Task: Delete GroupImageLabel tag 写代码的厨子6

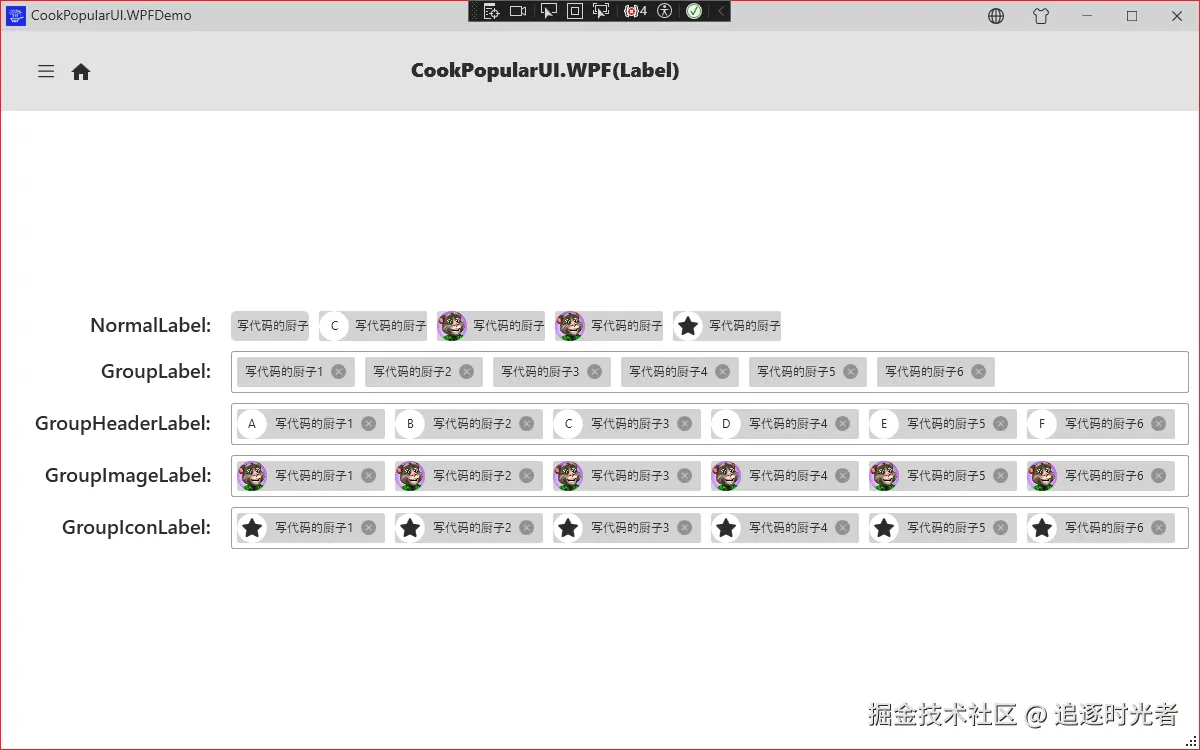Action: 1159,476
